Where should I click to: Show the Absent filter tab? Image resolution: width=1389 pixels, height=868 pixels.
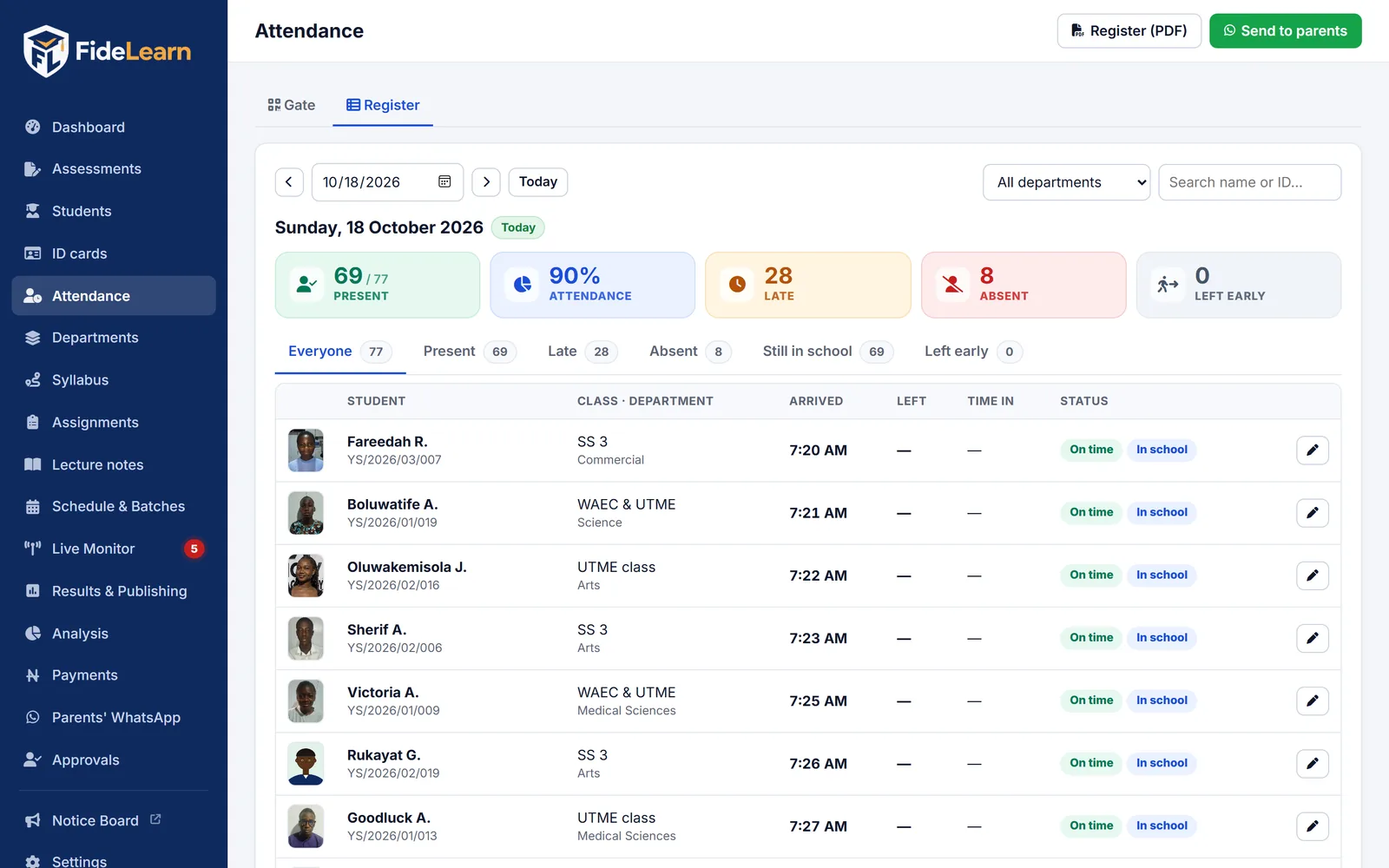click(x=690, y=352)
